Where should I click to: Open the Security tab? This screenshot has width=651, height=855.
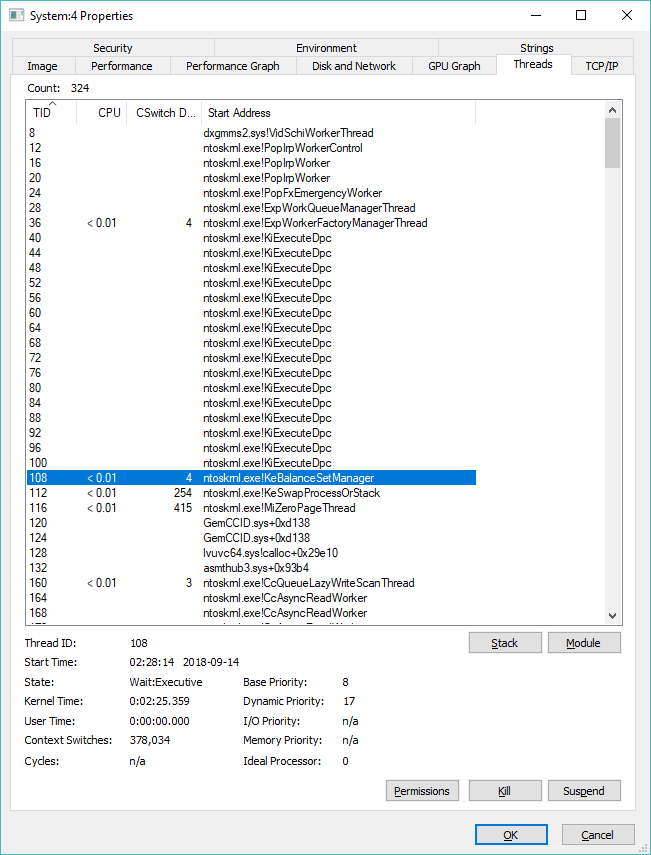tap(113, 48)
